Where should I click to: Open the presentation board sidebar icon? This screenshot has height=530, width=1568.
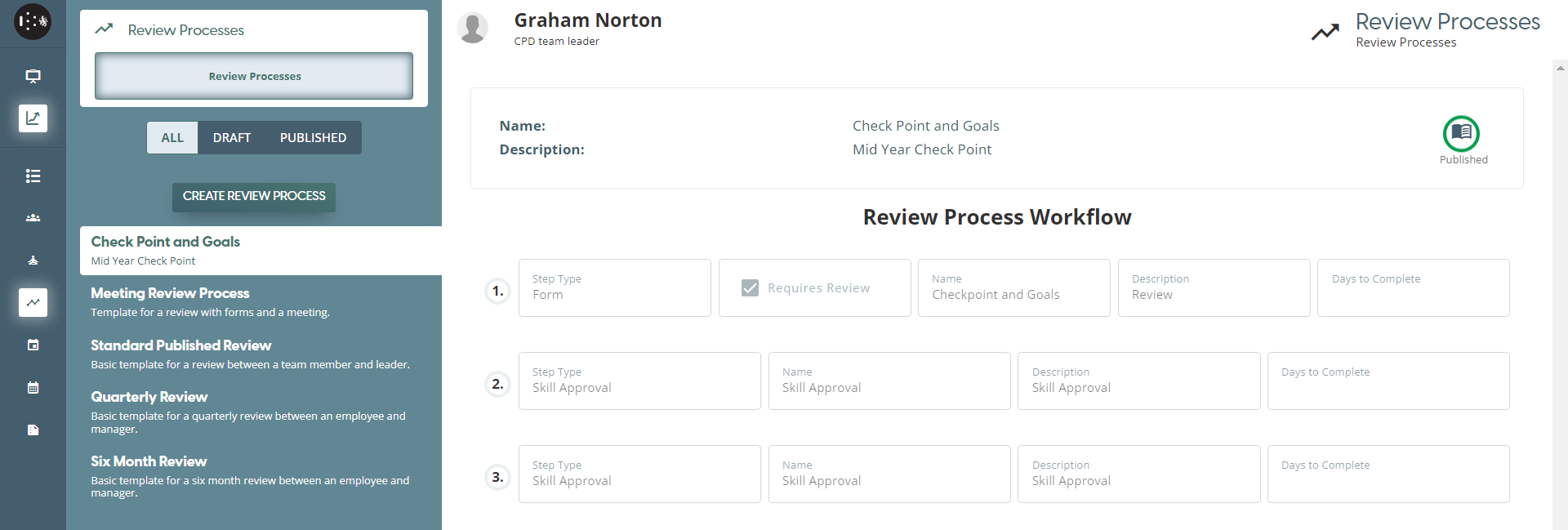pos(33,76)
